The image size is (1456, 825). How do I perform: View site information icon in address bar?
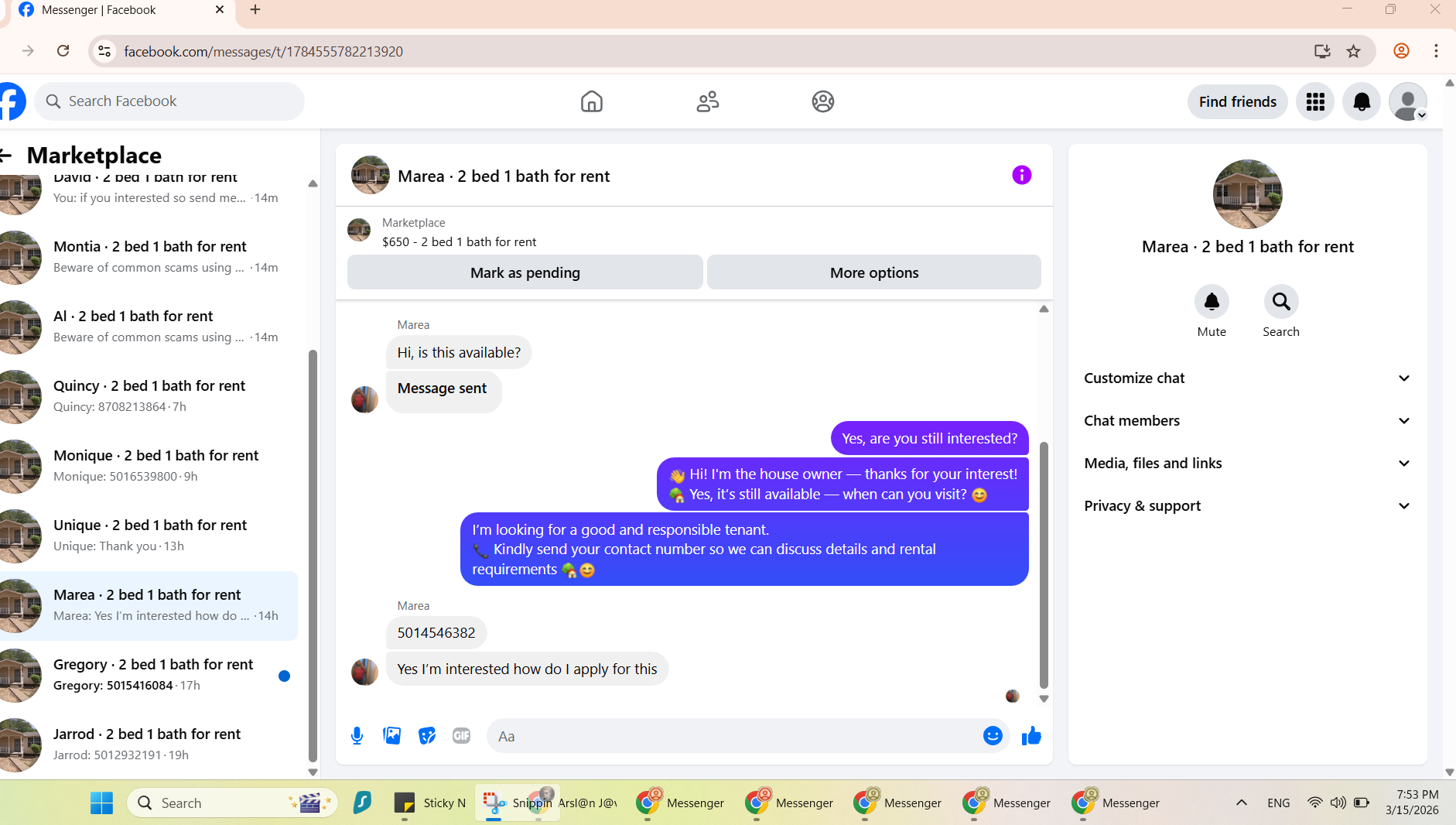tap(104, 51)
